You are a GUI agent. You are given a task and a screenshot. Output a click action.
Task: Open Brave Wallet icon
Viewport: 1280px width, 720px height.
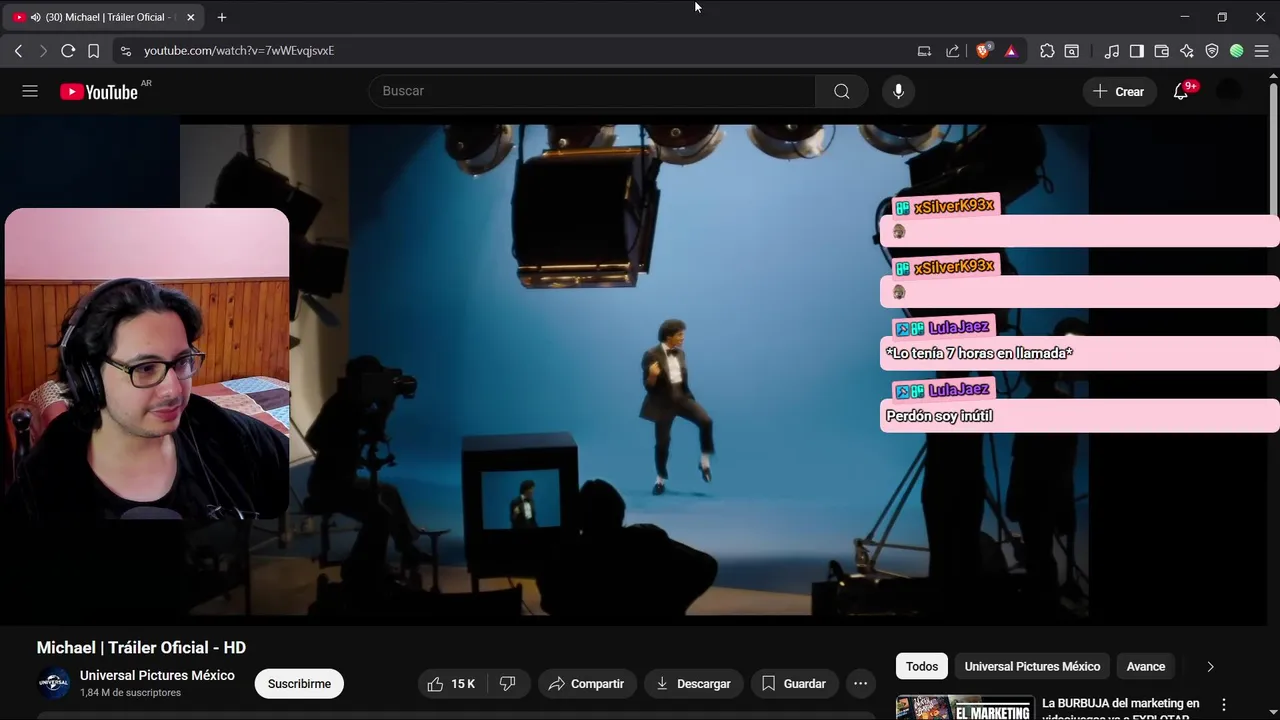[1162, 50]
